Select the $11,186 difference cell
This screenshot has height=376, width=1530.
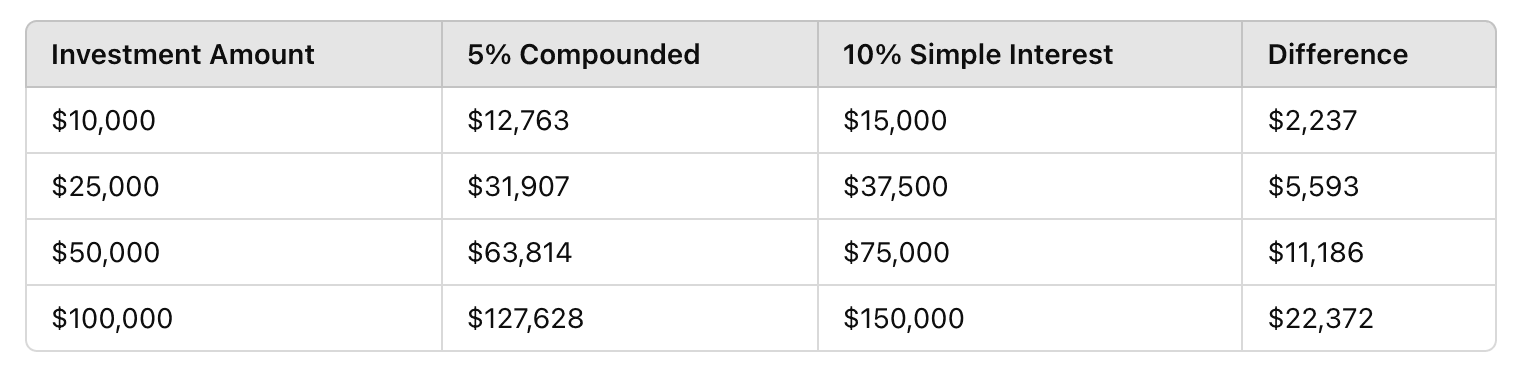click(1368, 252)
